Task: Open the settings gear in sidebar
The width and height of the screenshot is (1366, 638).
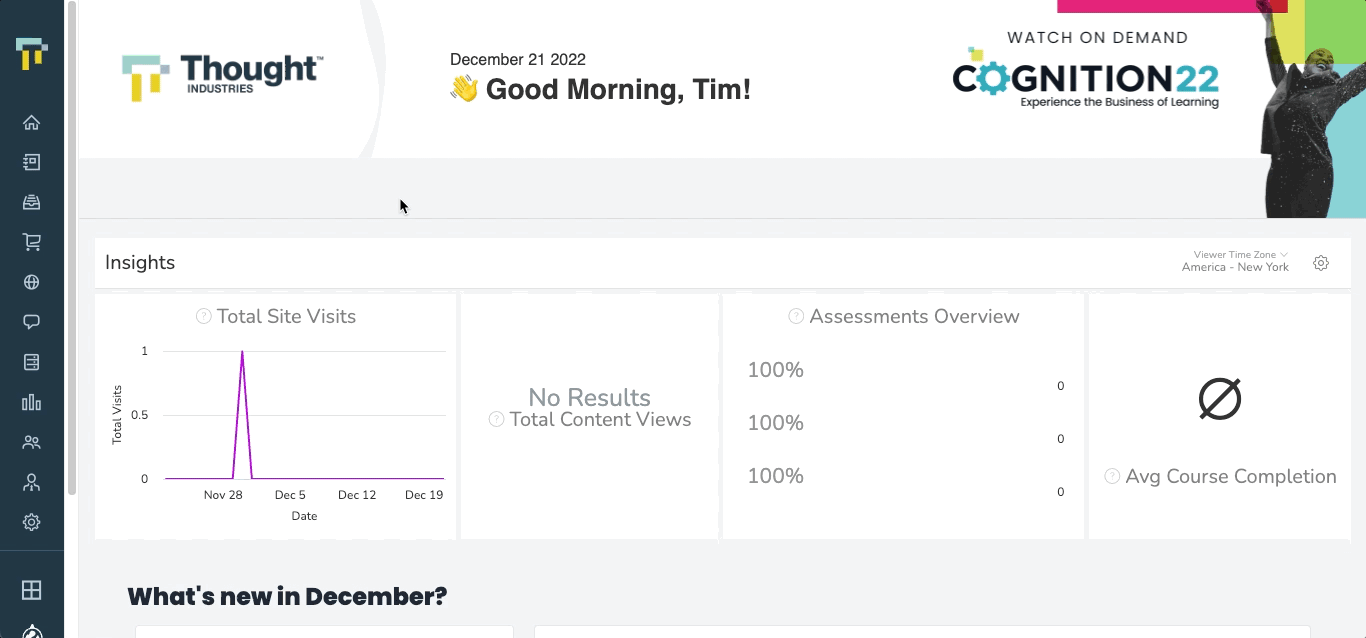Action: click(31, 522)
